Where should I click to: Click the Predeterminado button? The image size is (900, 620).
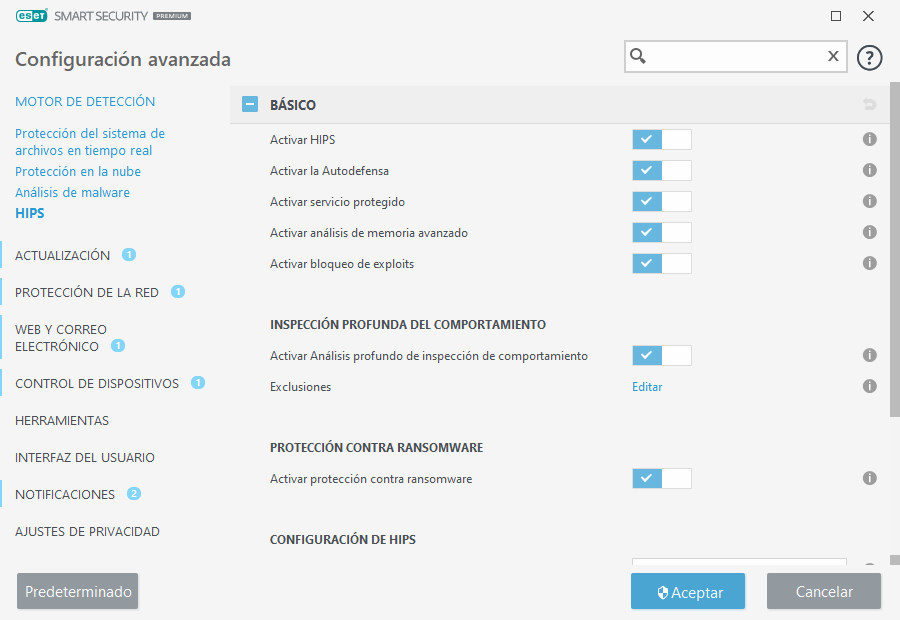(x=77, y=591)
